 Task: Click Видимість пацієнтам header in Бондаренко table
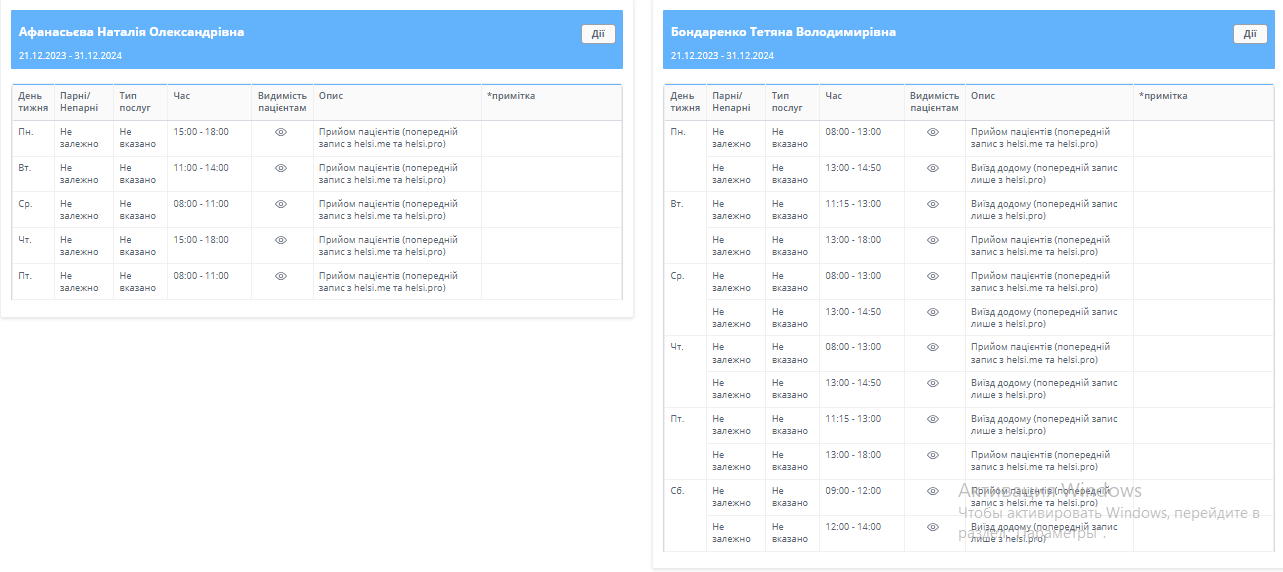[x=934, y=102]
